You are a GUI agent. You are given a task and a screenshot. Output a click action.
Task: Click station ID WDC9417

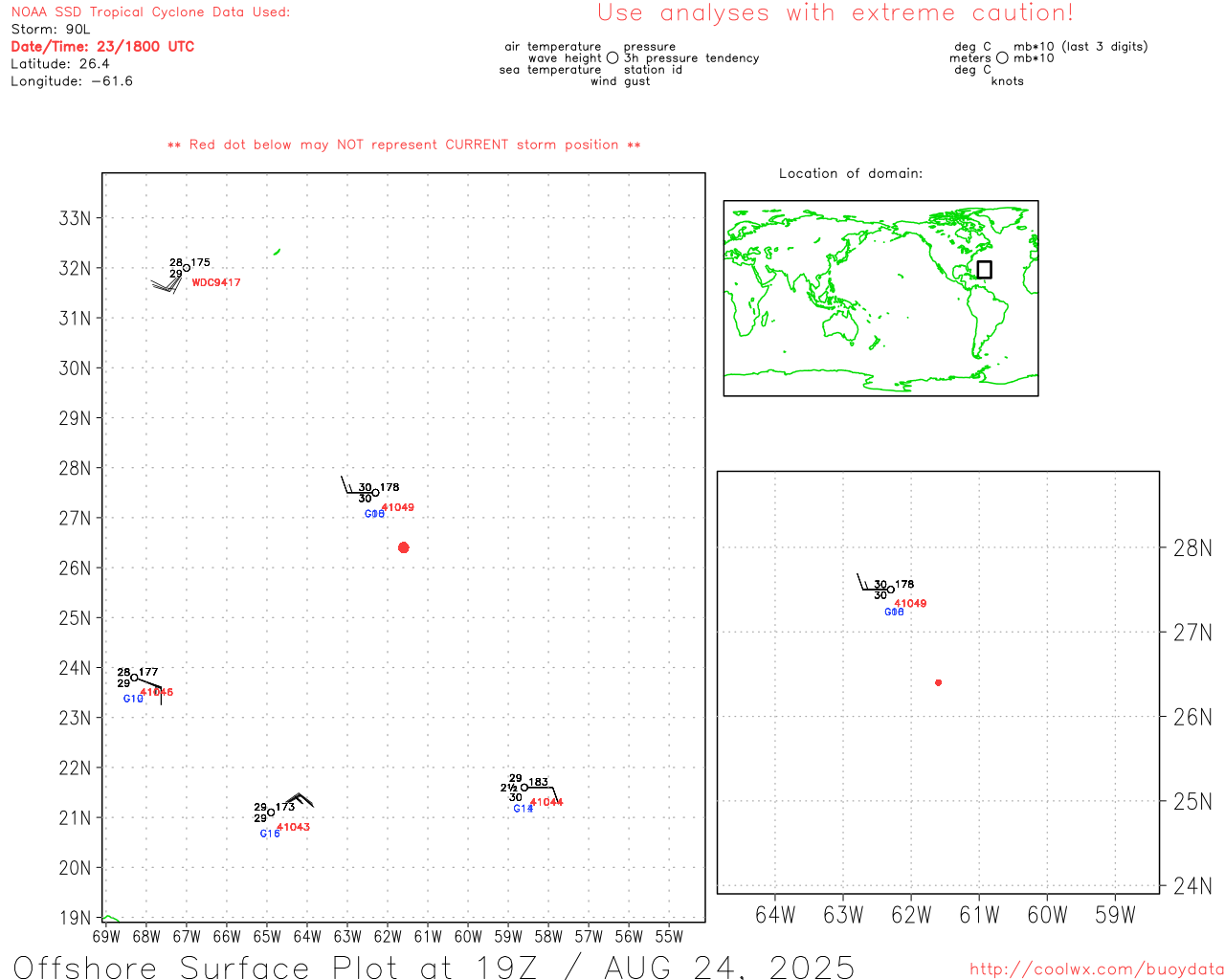216,282
